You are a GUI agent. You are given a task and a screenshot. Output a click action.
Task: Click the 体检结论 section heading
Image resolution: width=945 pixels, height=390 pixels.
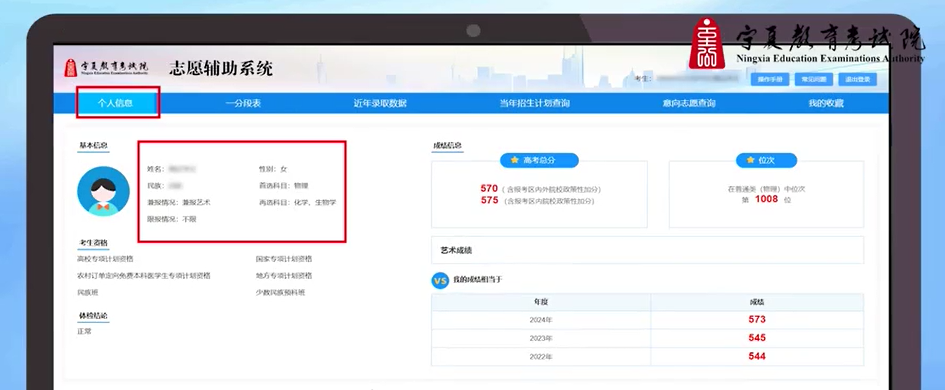(93, 315)
